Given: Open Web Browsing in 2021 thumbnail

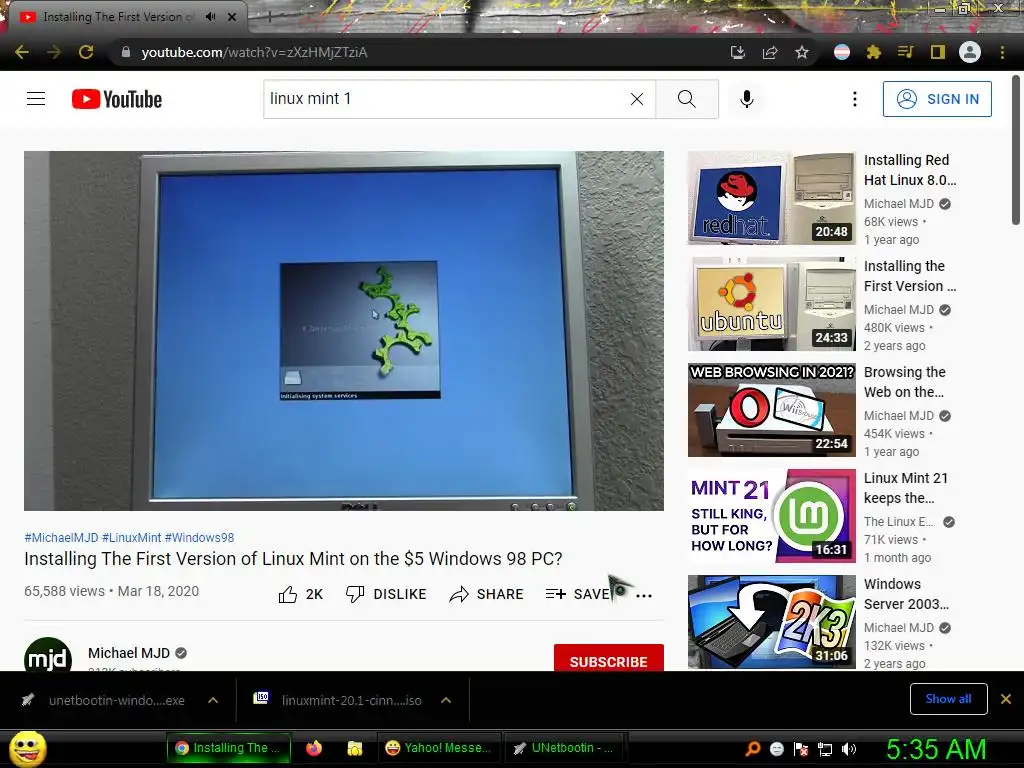Looking at the screenshot, I should coord(772,409).
